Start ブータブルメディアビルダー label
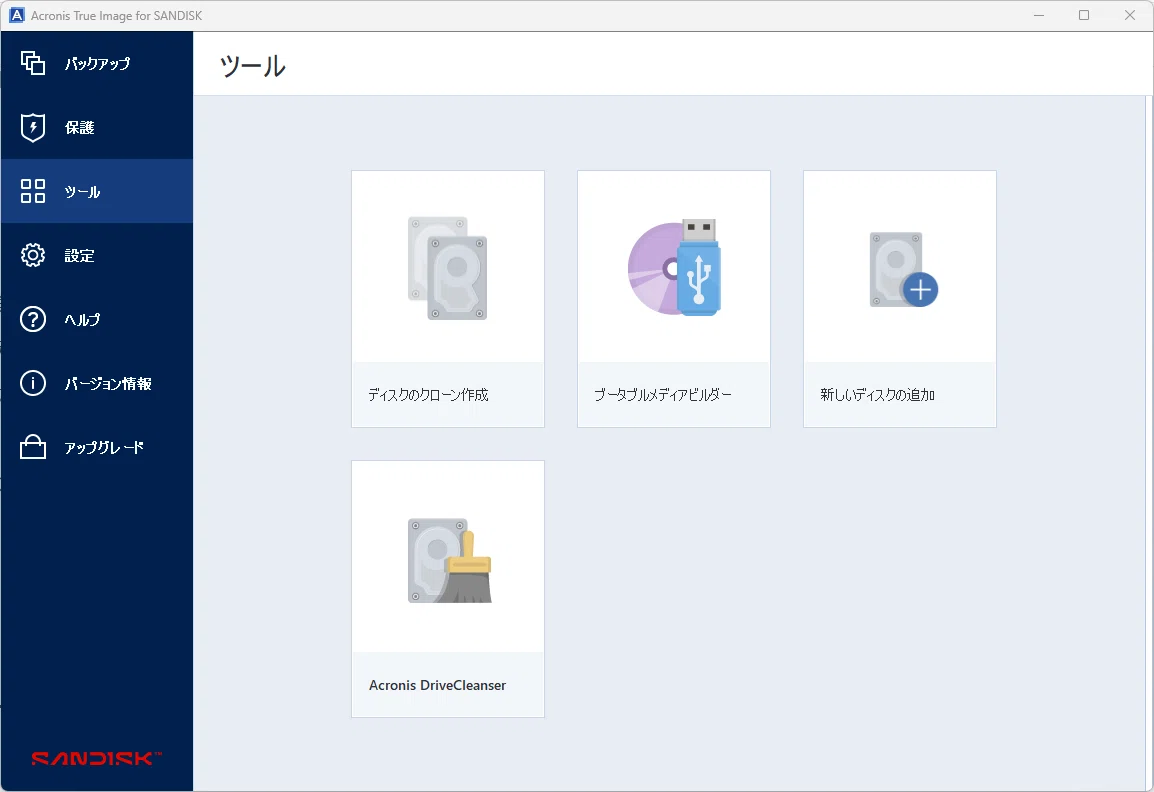This screenshot has width=1154, height=792. pos(663,395)
